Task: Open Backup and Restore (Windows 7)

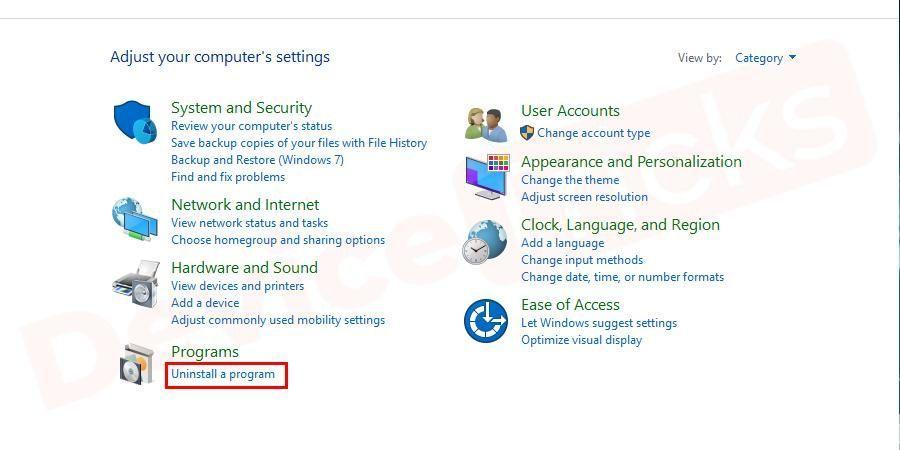Action: (x=257, y=160)
